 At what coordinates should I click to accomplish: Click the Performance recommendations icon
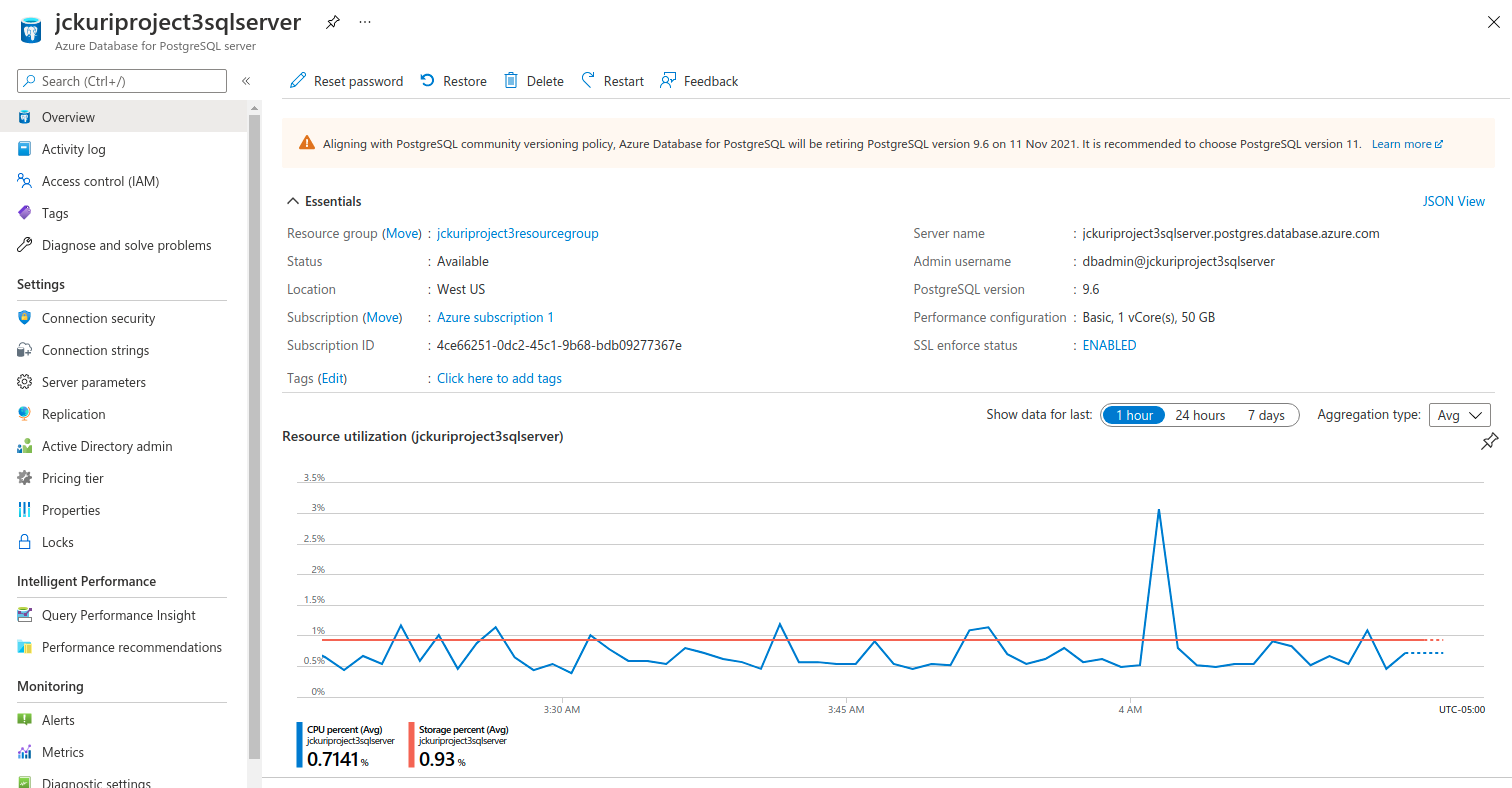click(x=25, y=647)
